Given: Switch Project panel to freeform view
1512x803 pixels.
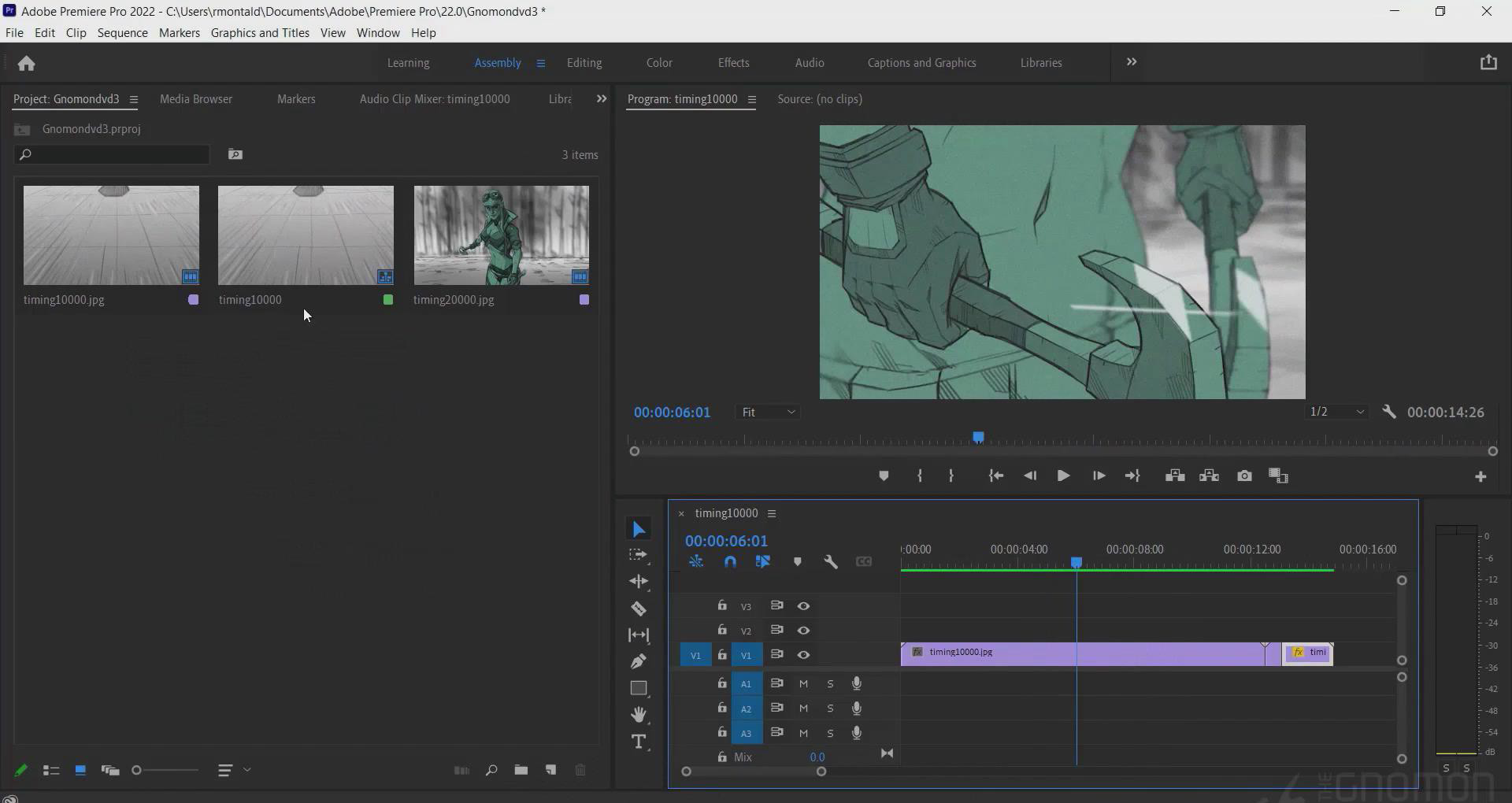Looking at the screenshot, I should pos(110,771).
